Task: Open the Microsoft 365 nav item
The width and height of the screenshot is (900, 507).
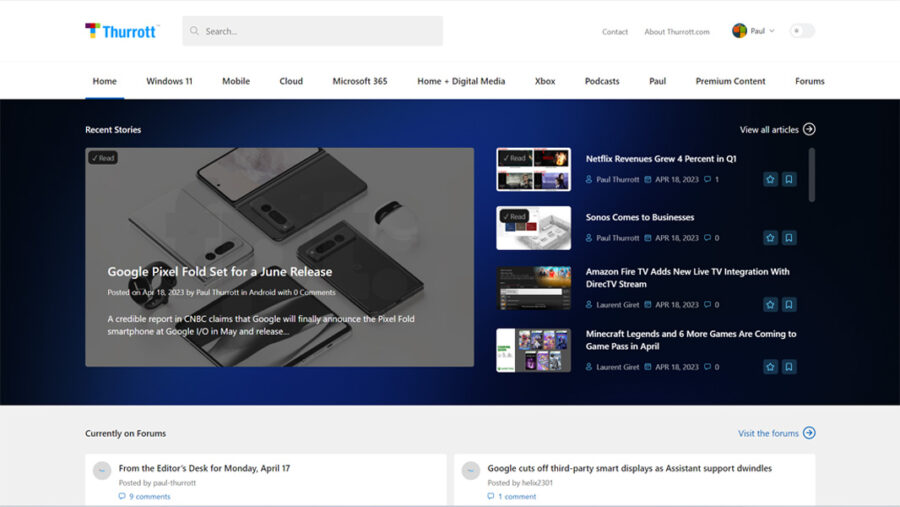Action: pos(359,81)
